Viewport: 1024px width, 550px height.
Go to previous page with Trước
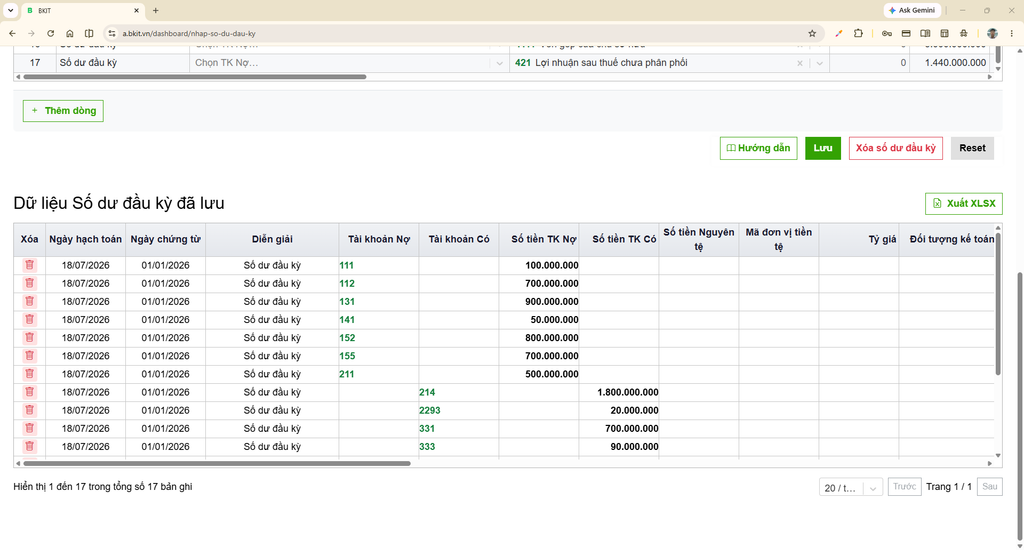coord(904,487)
